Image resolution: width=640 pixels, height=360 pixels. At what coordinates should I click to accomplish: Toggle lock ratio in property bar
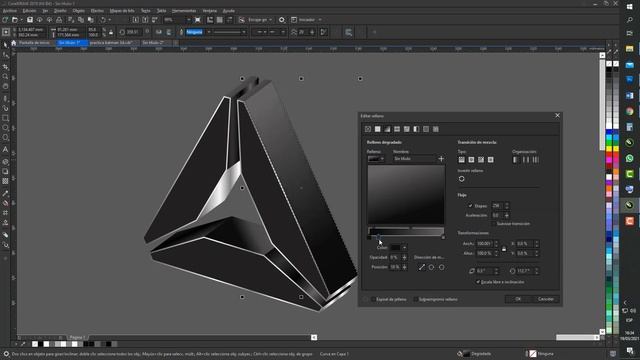click(x=111, y=32)
